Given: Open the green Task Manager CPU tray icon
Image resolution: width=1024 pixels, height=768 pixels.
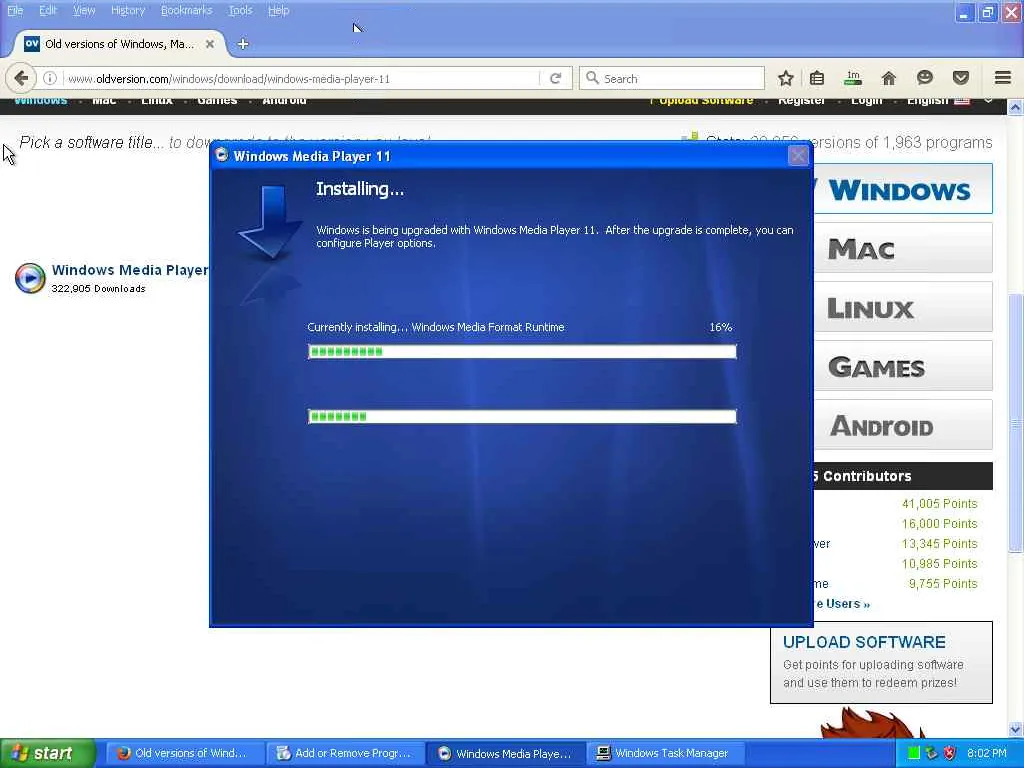Looking at the screenshot, I should click(914, 753).
